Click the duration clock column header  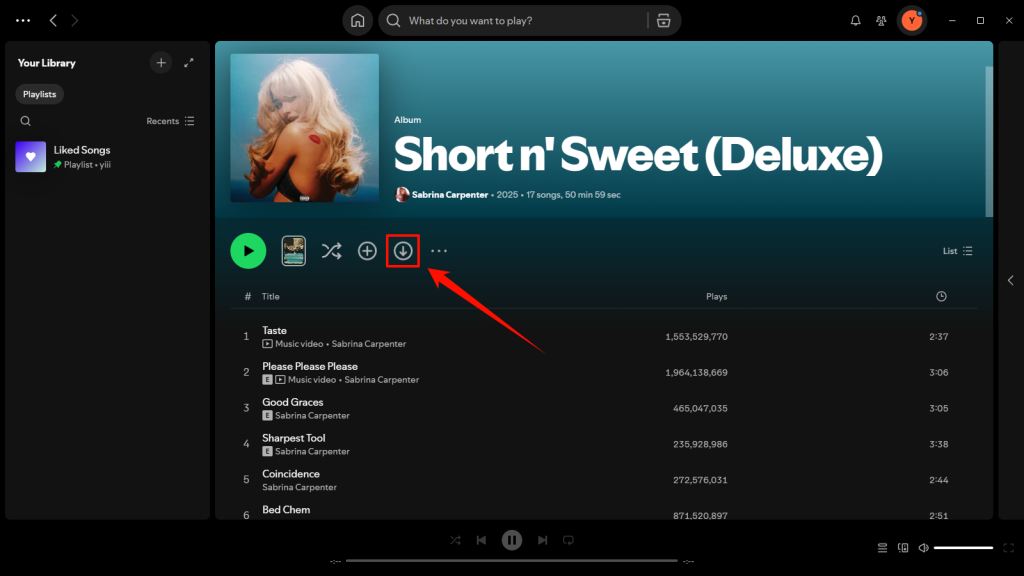[941, 296]
